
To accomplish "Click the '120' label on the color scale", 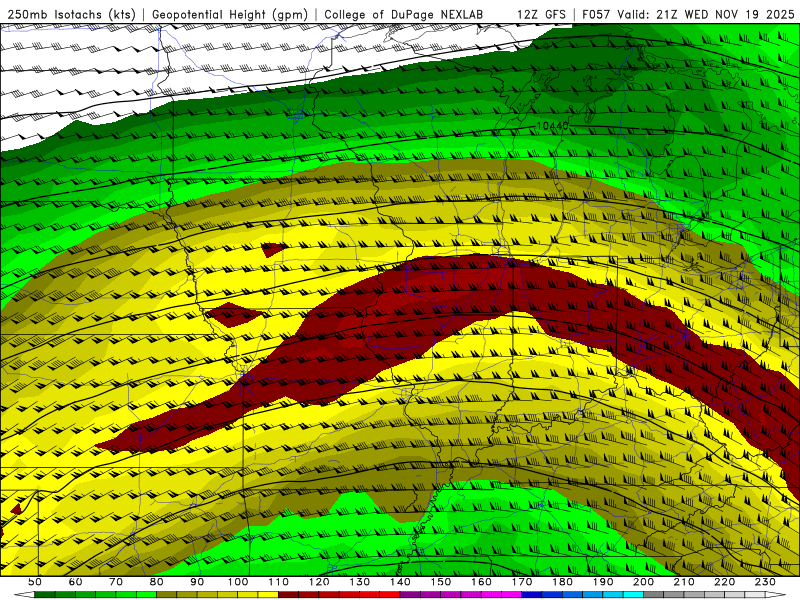I will 319,582.
